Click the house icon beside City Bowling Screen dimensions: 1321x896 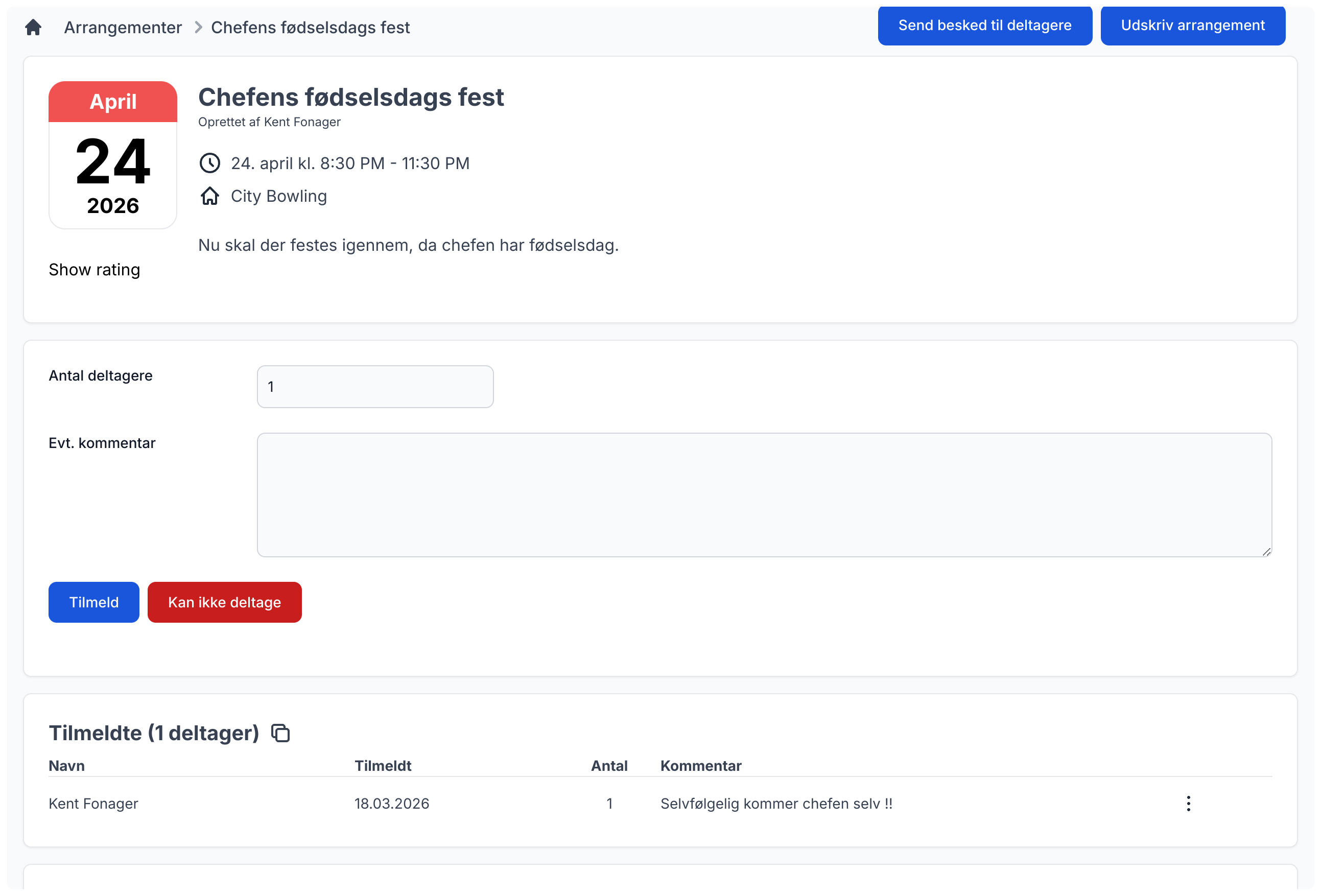click(210, 196)
